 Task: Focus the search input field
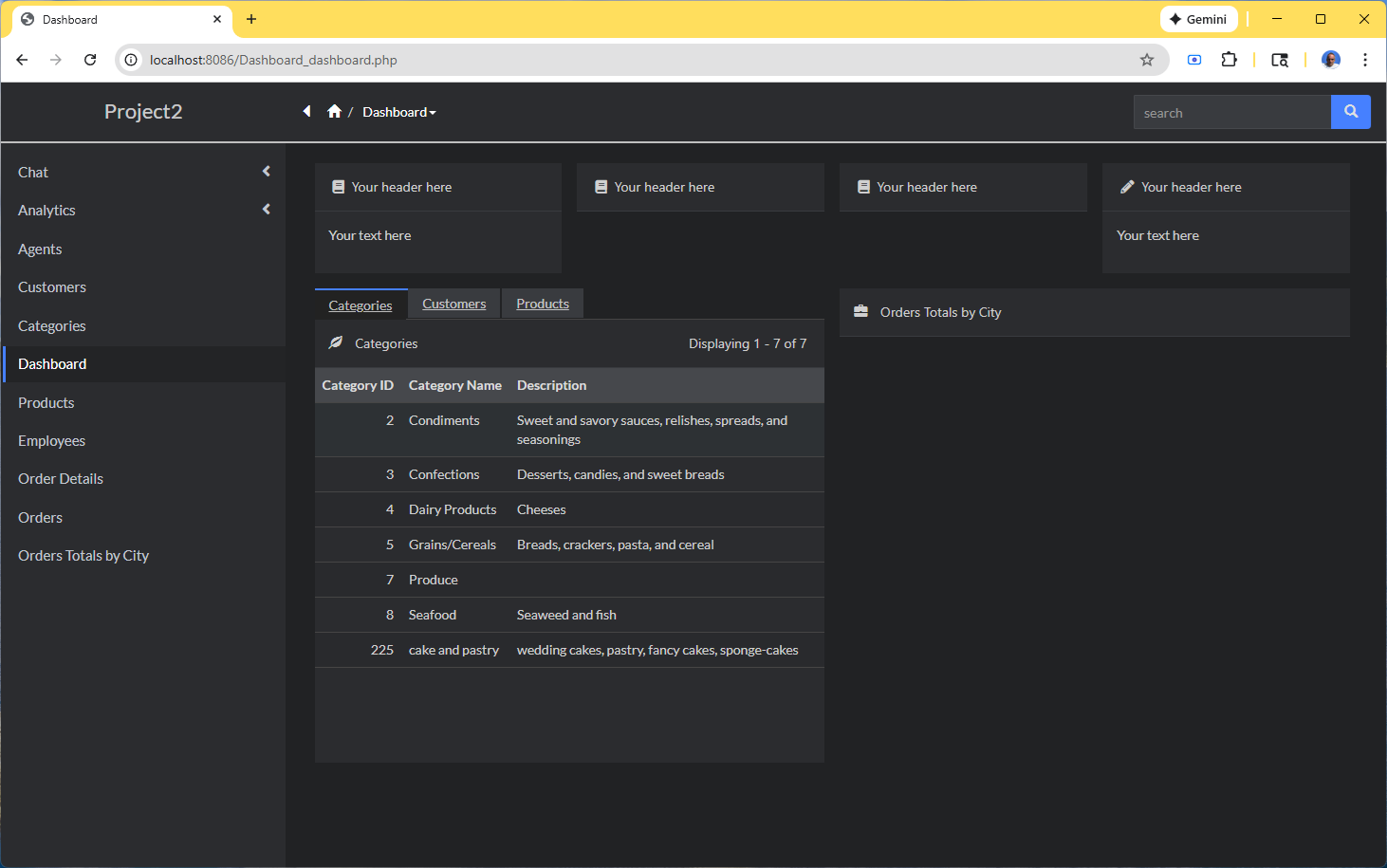(1231, 113)
